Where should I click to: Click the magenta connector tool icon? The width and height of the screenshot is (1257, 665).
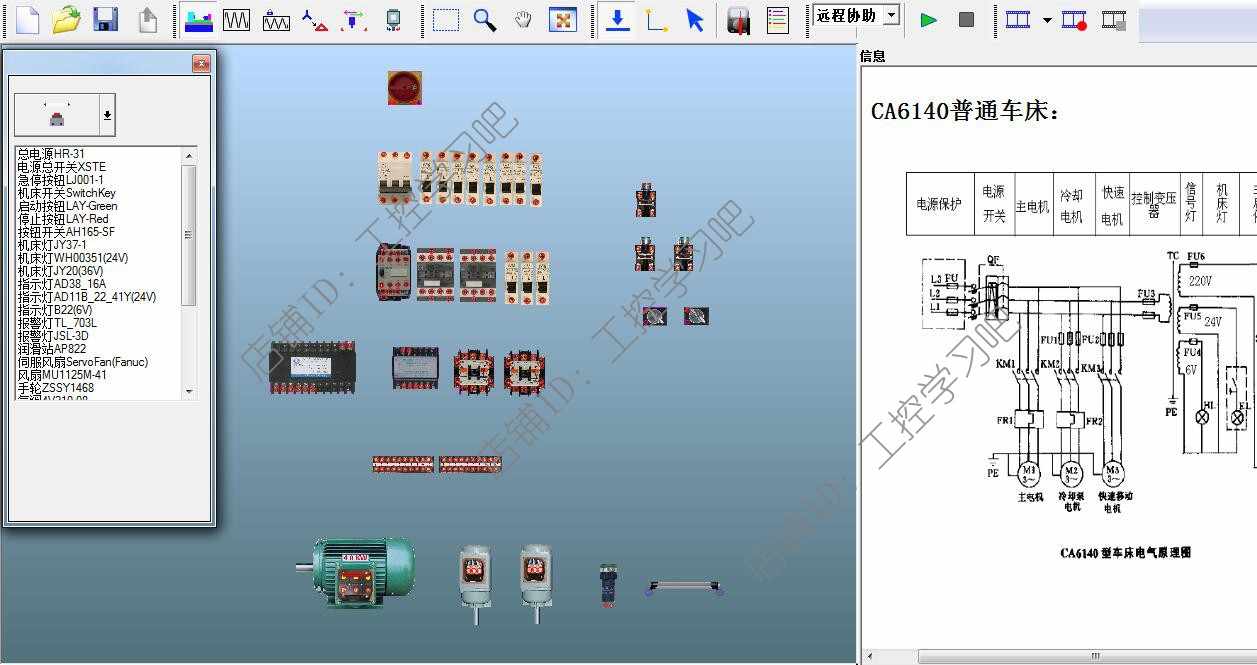coord(353,19)
